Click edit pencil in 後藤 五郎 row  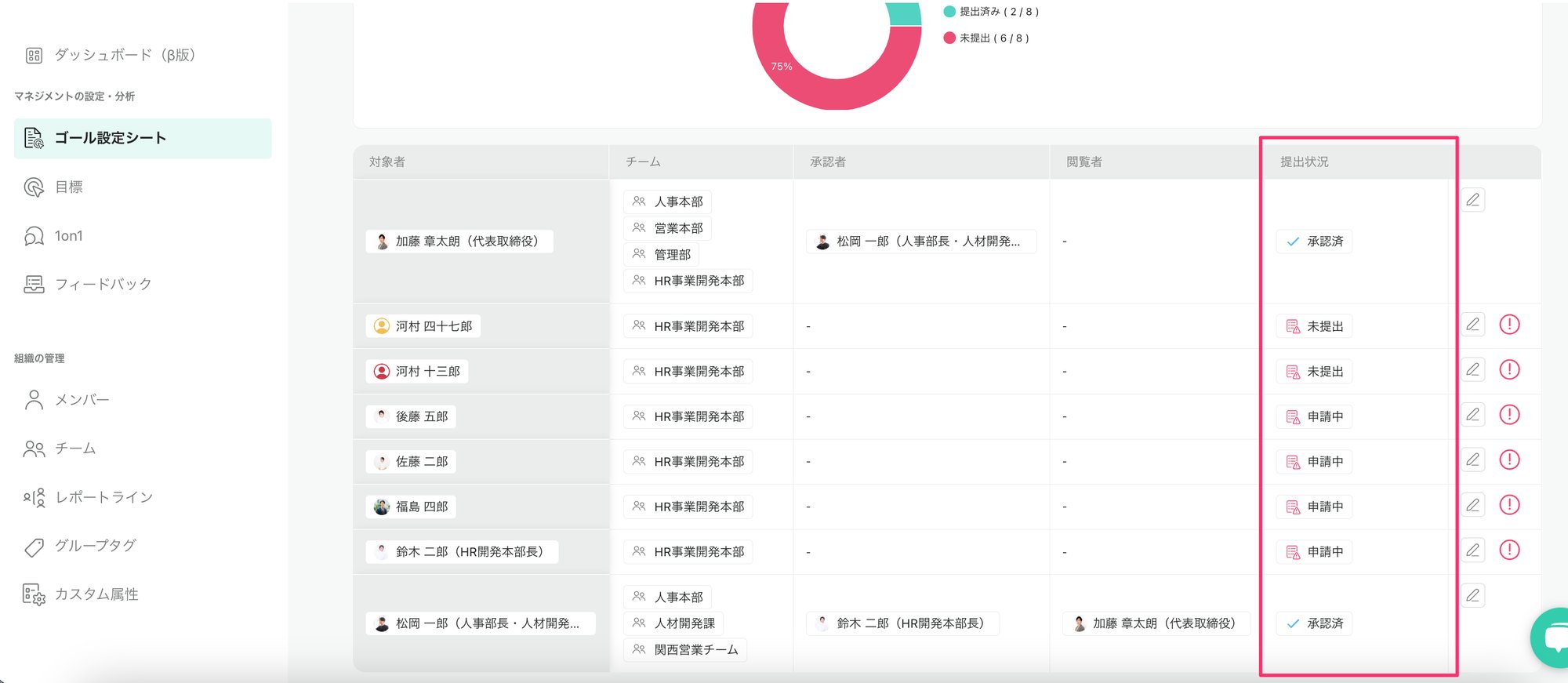pyautogui.click(x=1472, y=415)
